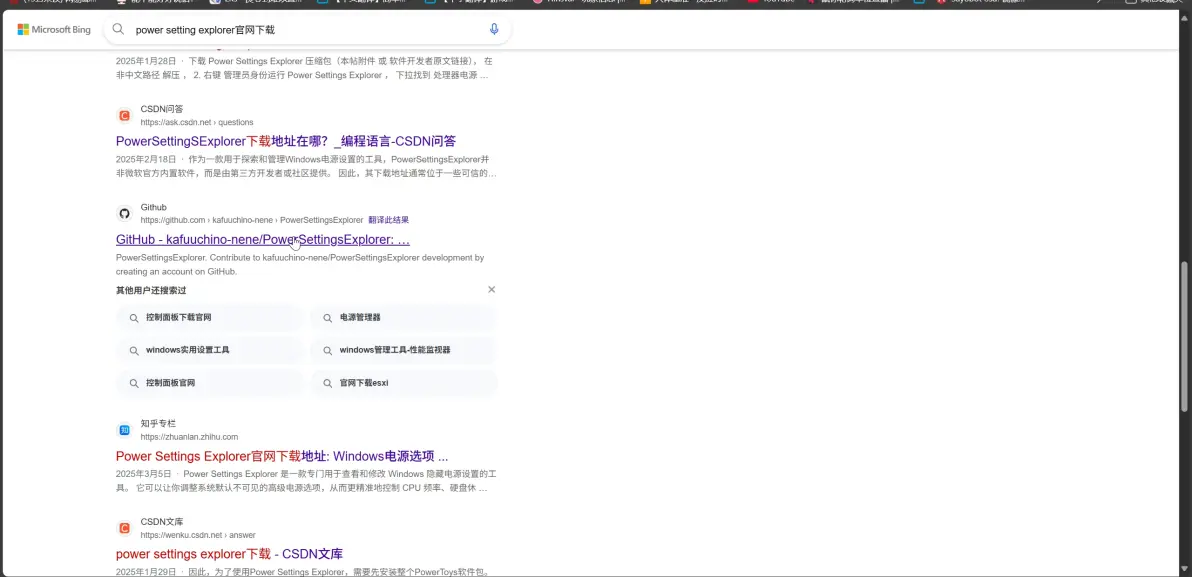This screenshot has height=577, width=1192.
Task: Click the CSDN文库 site name label
Action: pyautogui.click(x=162, y=522)
